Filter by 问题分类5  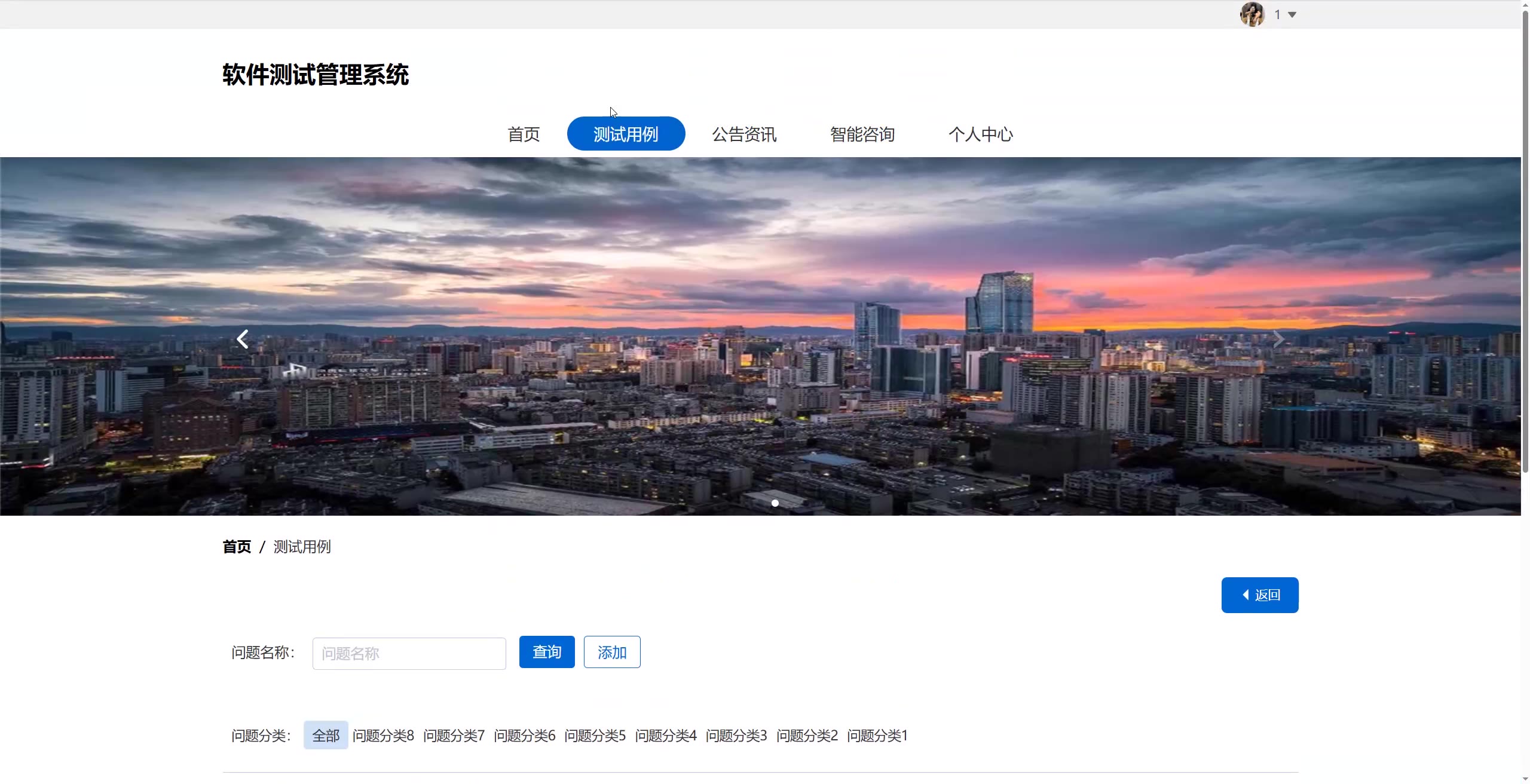point(595,736)
